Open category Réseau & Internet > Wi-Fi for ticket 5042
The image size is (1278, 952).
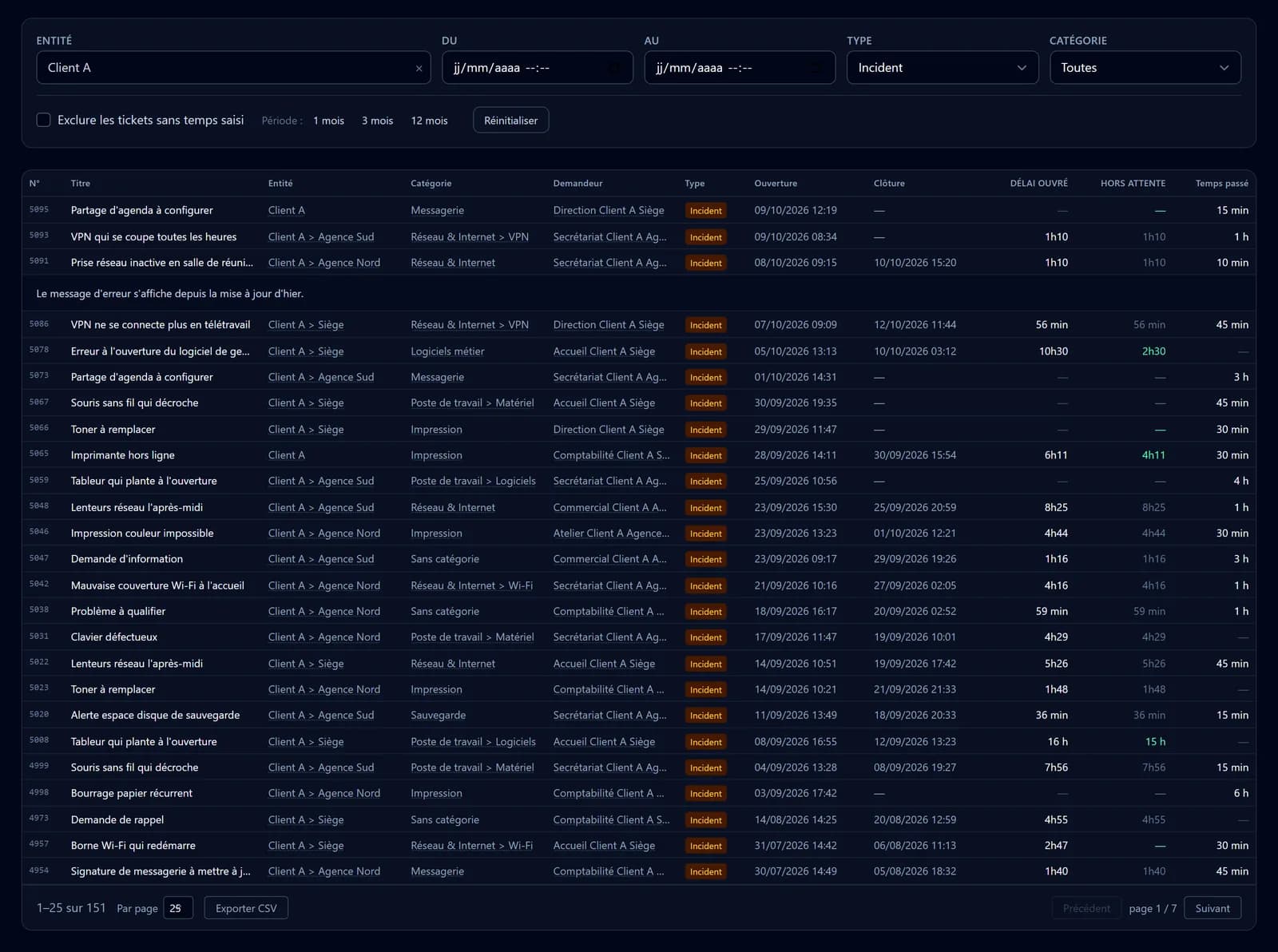[471, 585]
